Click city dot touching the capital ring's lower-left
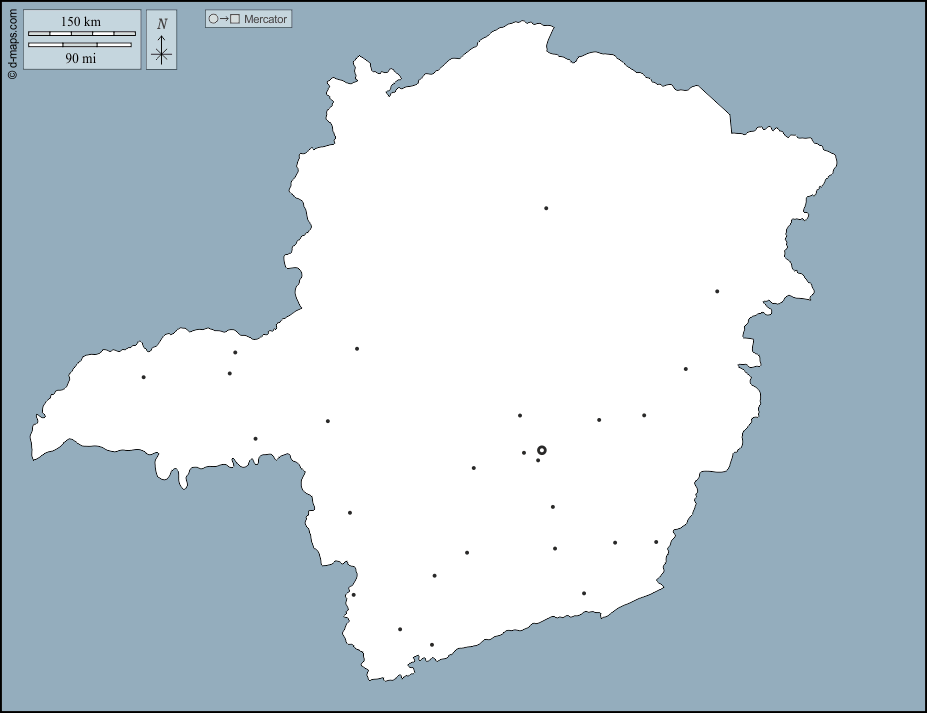Screen dimensions: 927x713 coord(538,460)
